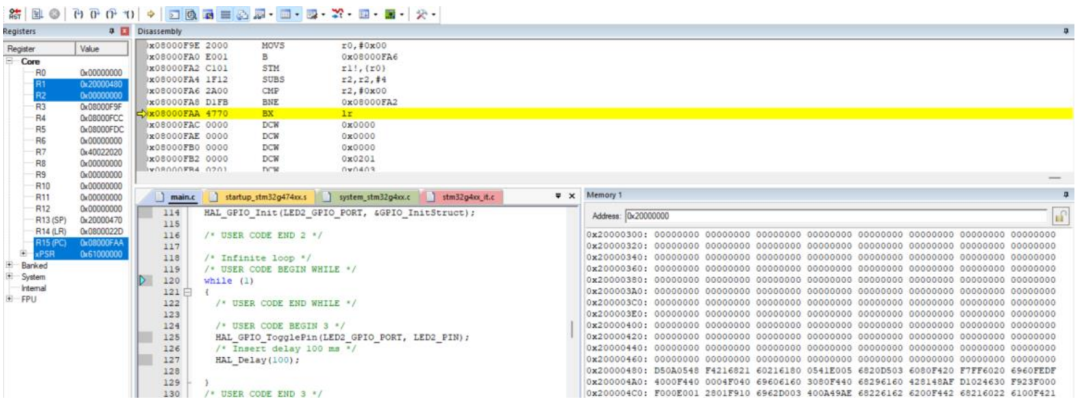The width and height of the screenshot is (1080, 399).
Task: Set breakpoint in margin at line 127
Action: pyautogui.click(x=145, y=360)
